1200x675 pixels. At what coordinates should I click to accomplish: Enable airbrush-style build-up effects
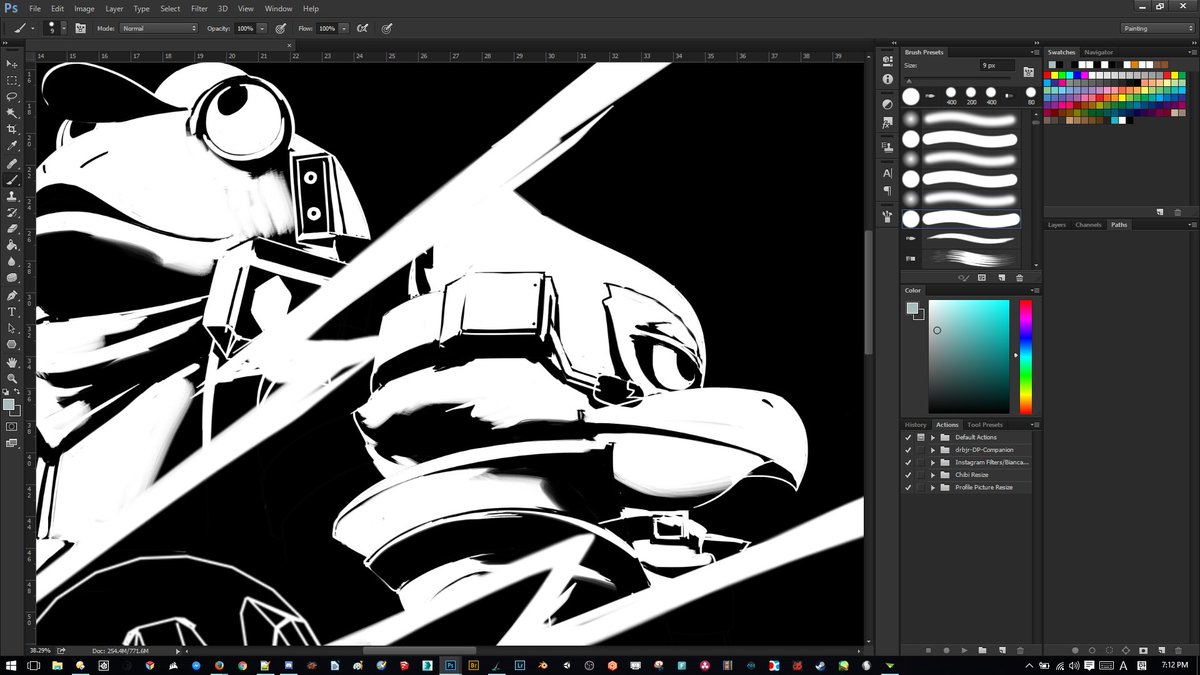click(x=362, y=28)
